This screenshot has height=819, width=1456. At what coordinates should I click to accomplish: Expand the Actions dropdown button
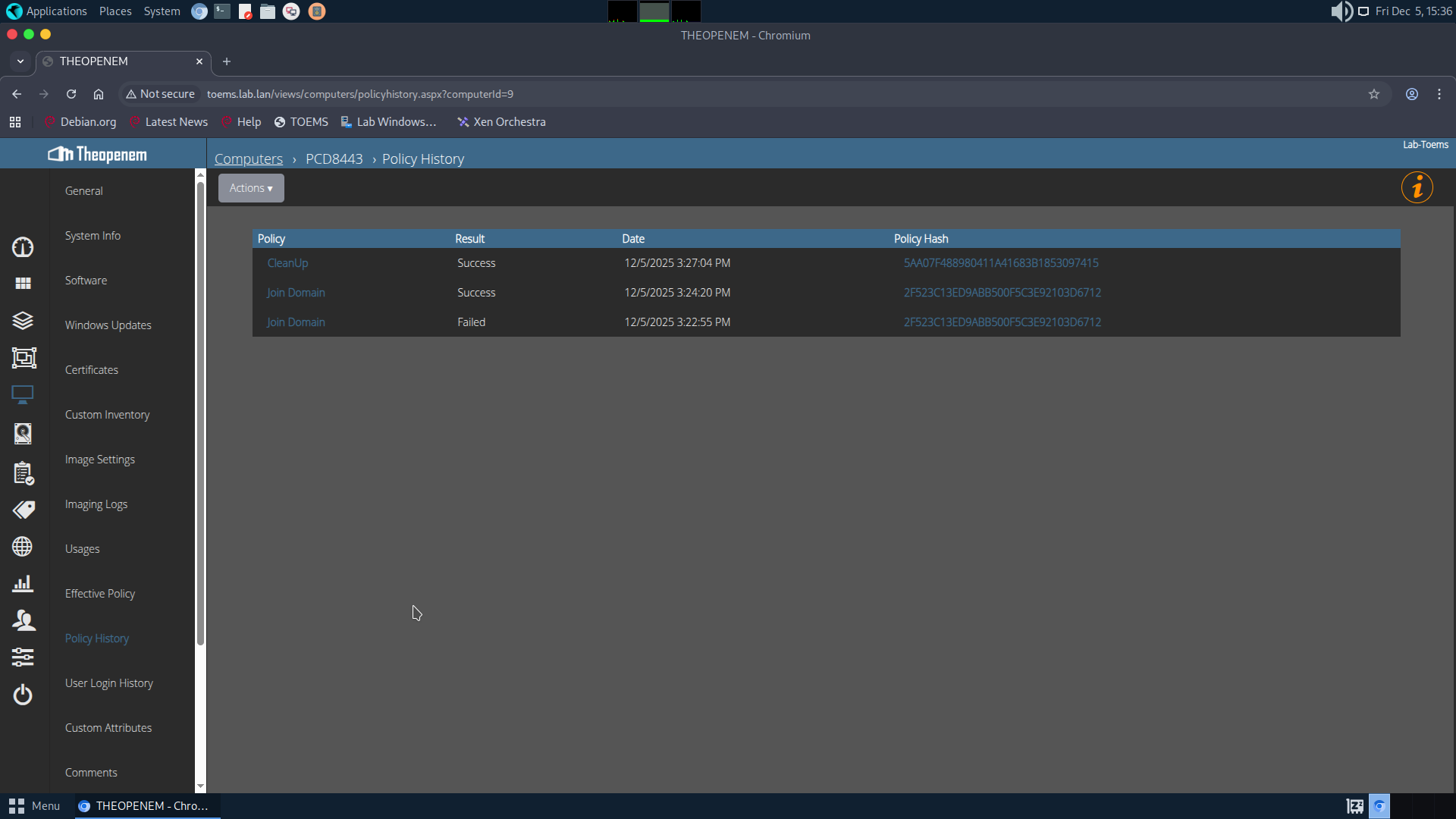pyautogui.click(x=251, y=188)
